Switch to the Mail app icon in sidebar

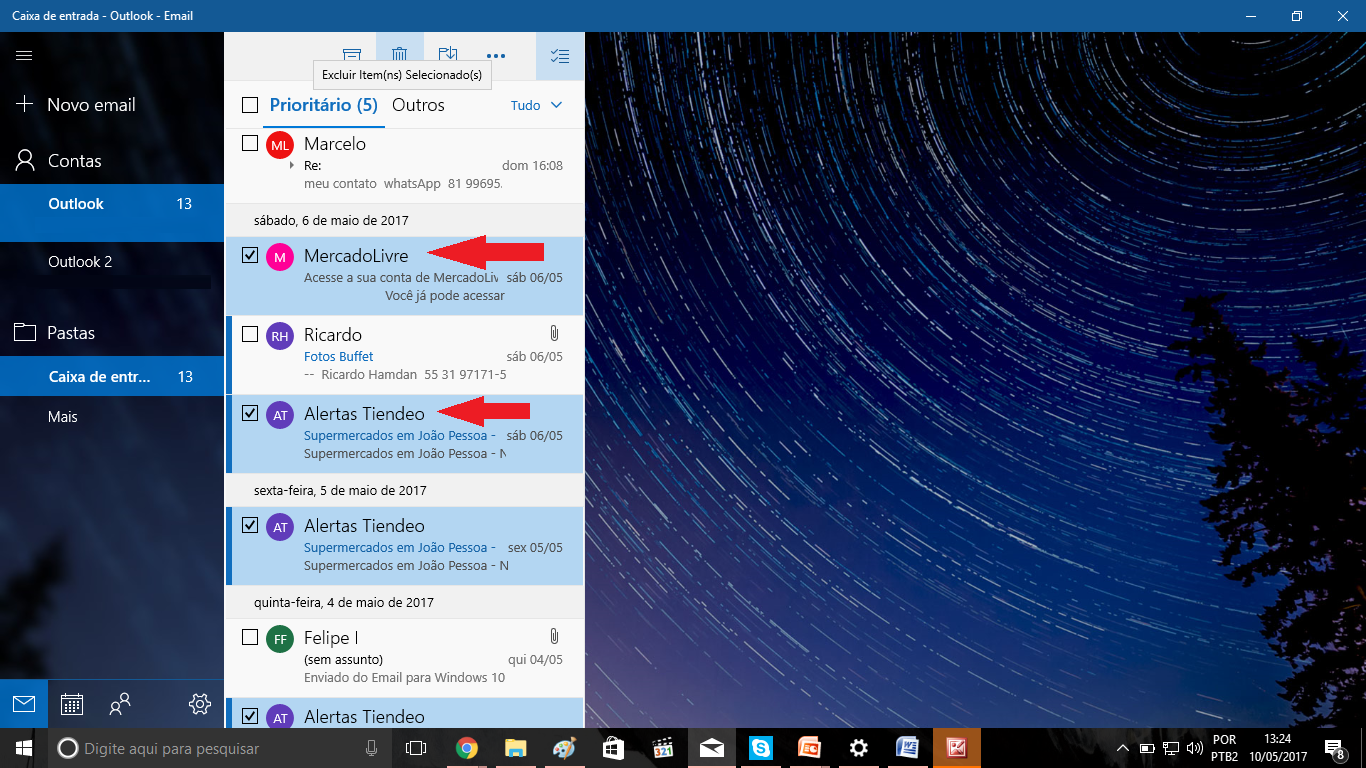[24, 704]
